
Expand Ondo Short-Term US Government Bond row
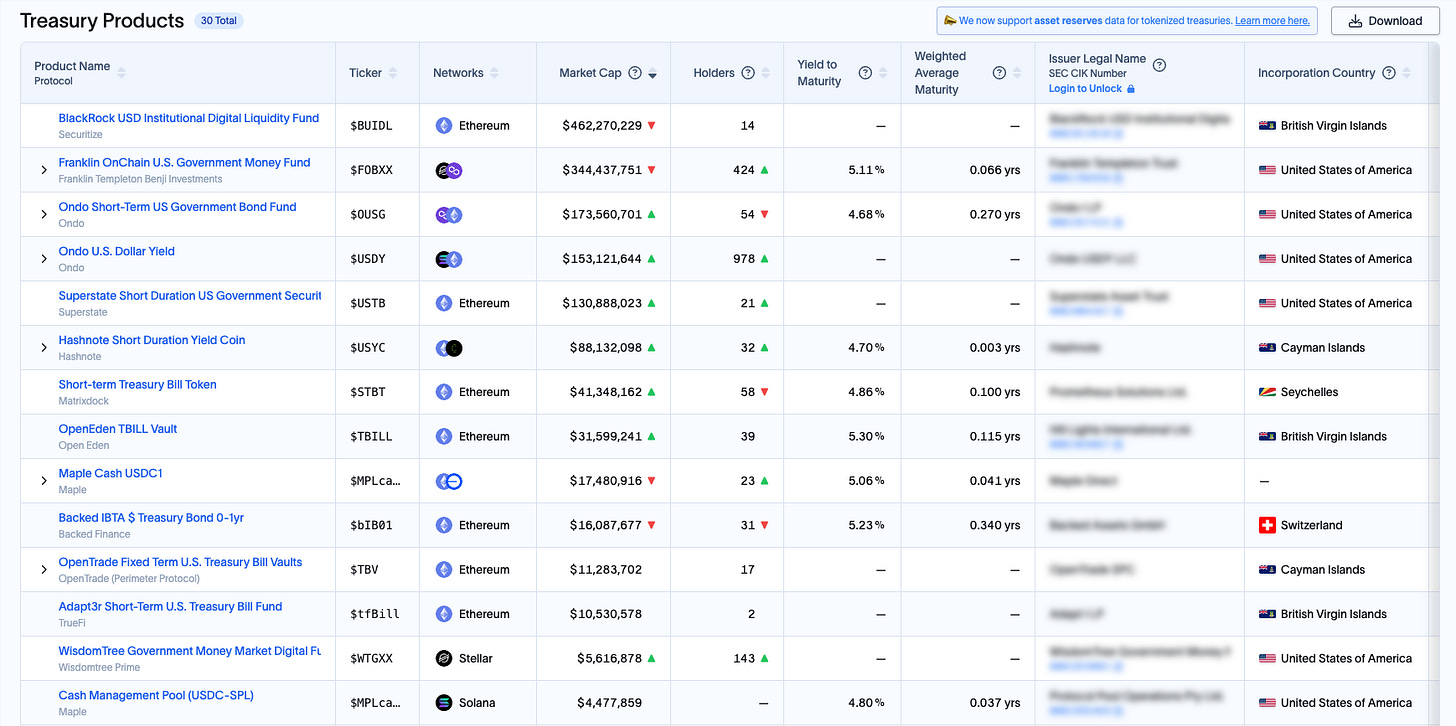click(44, 214)
